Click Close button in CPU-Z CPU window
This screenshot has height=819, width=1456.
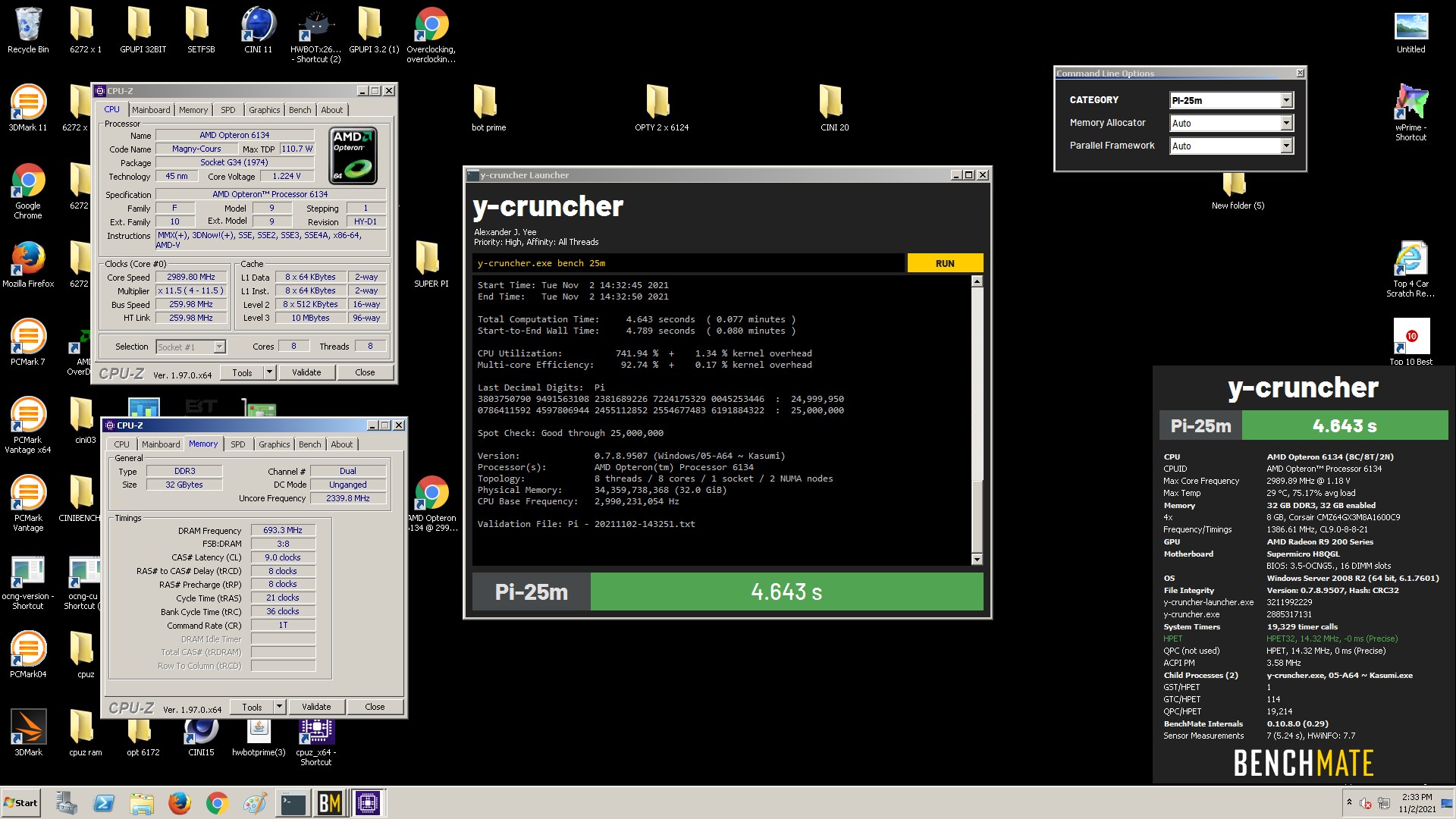(x=365, y=372)
